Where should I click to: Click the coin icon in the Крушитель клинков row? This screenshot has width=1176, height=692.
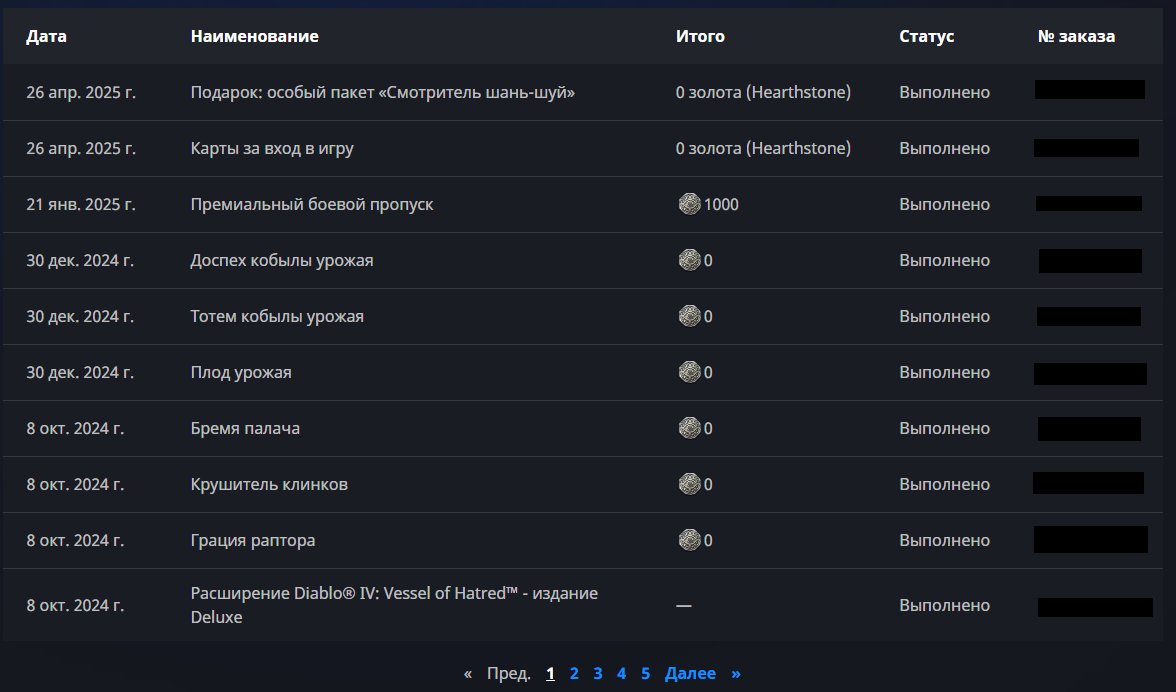[689, 485]
